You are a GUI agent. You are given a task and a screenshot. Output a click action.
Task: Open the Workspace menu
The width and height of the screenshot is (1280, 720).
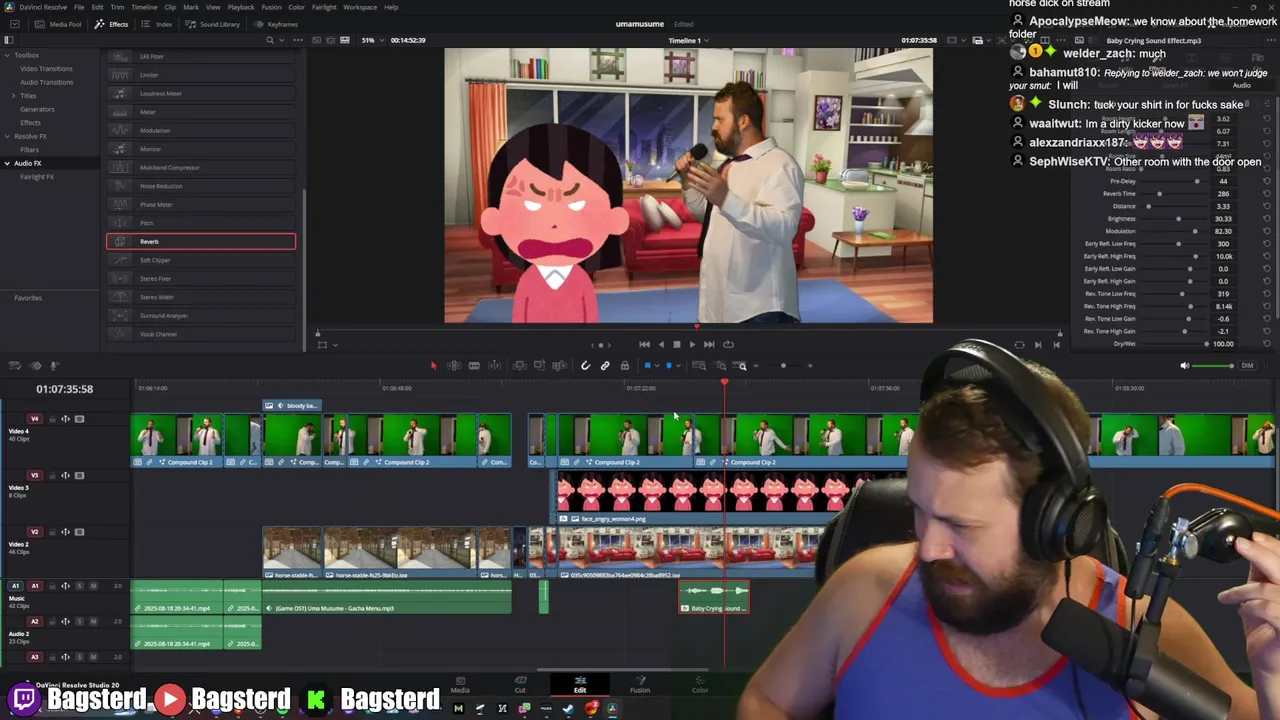click(x=360, y=7)
